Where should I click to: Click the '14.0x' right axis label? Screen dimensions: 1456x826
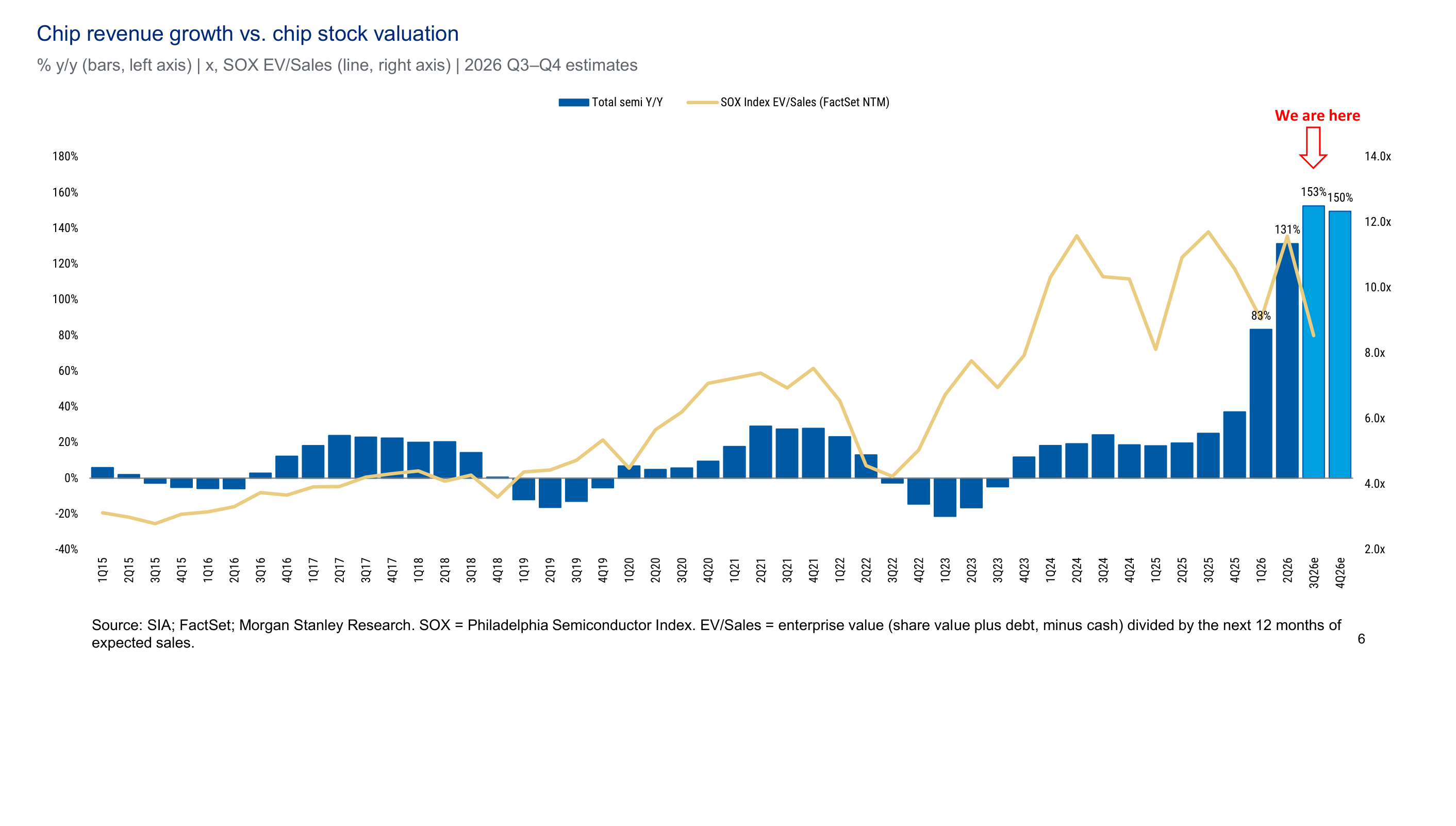click(1378, 157)
